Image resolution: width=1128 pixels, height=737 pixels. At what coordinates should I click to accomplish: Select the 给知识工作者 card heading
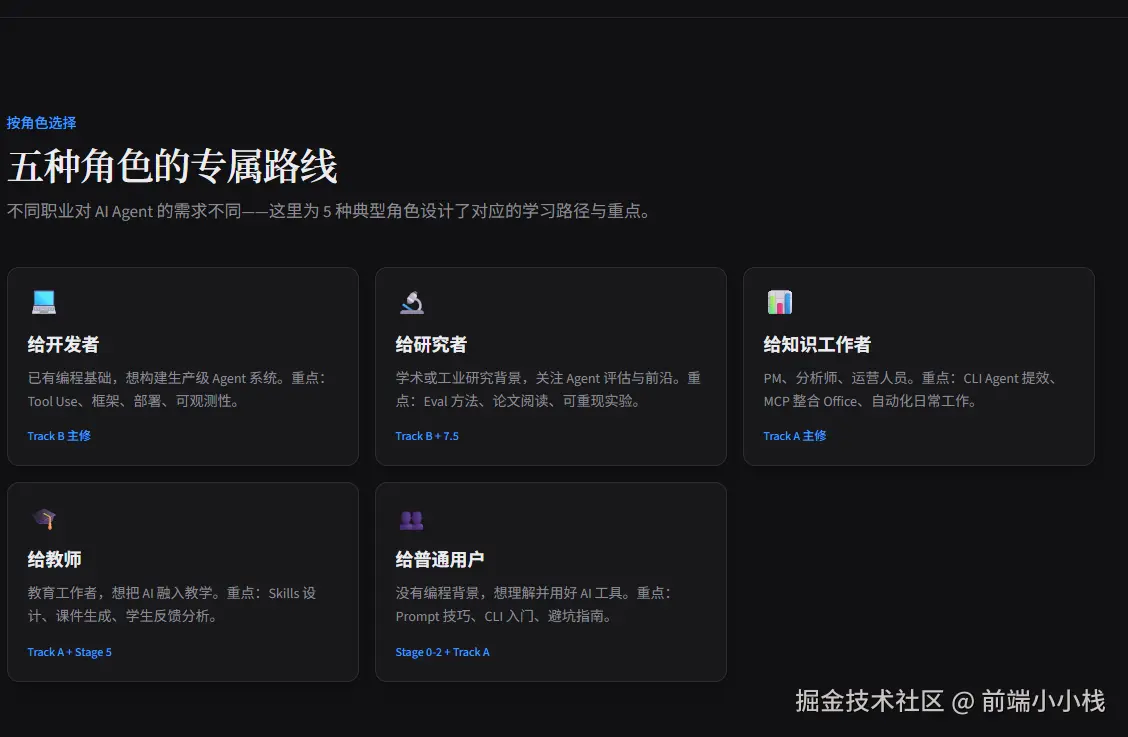click(x=817, y=345)
